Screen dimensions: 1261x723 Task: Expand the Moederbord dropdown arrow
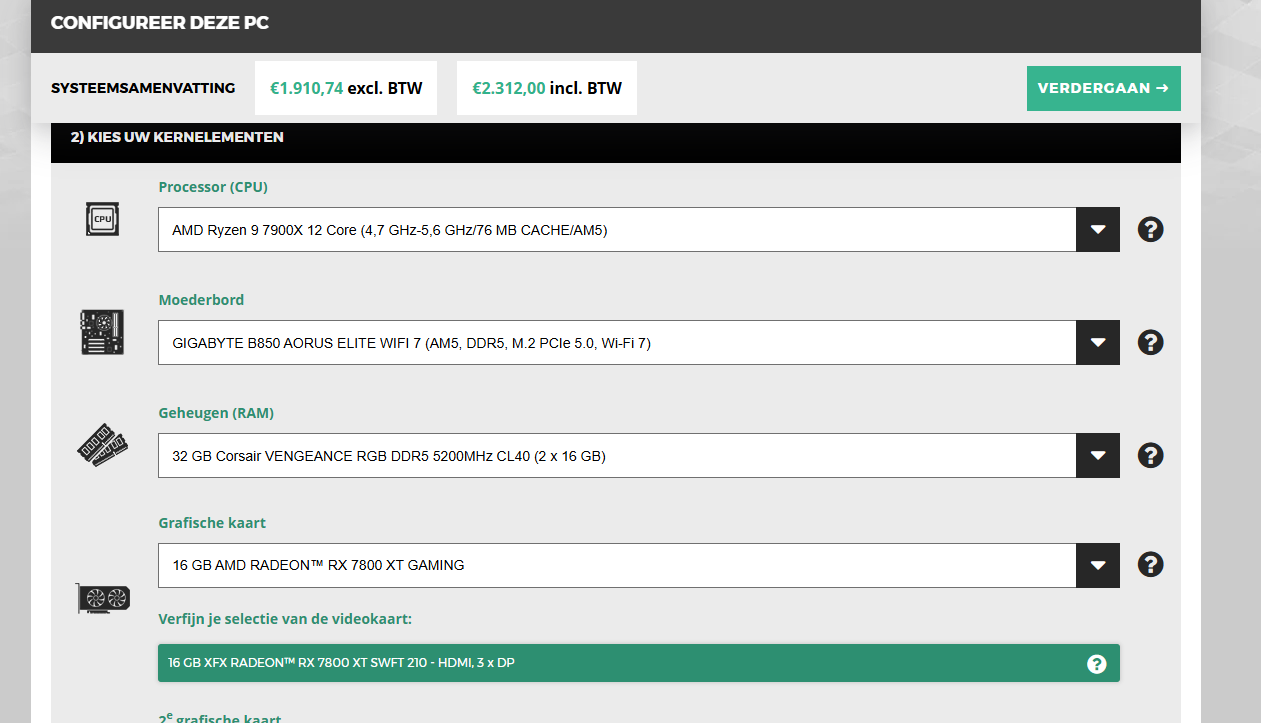(1098, 343)
